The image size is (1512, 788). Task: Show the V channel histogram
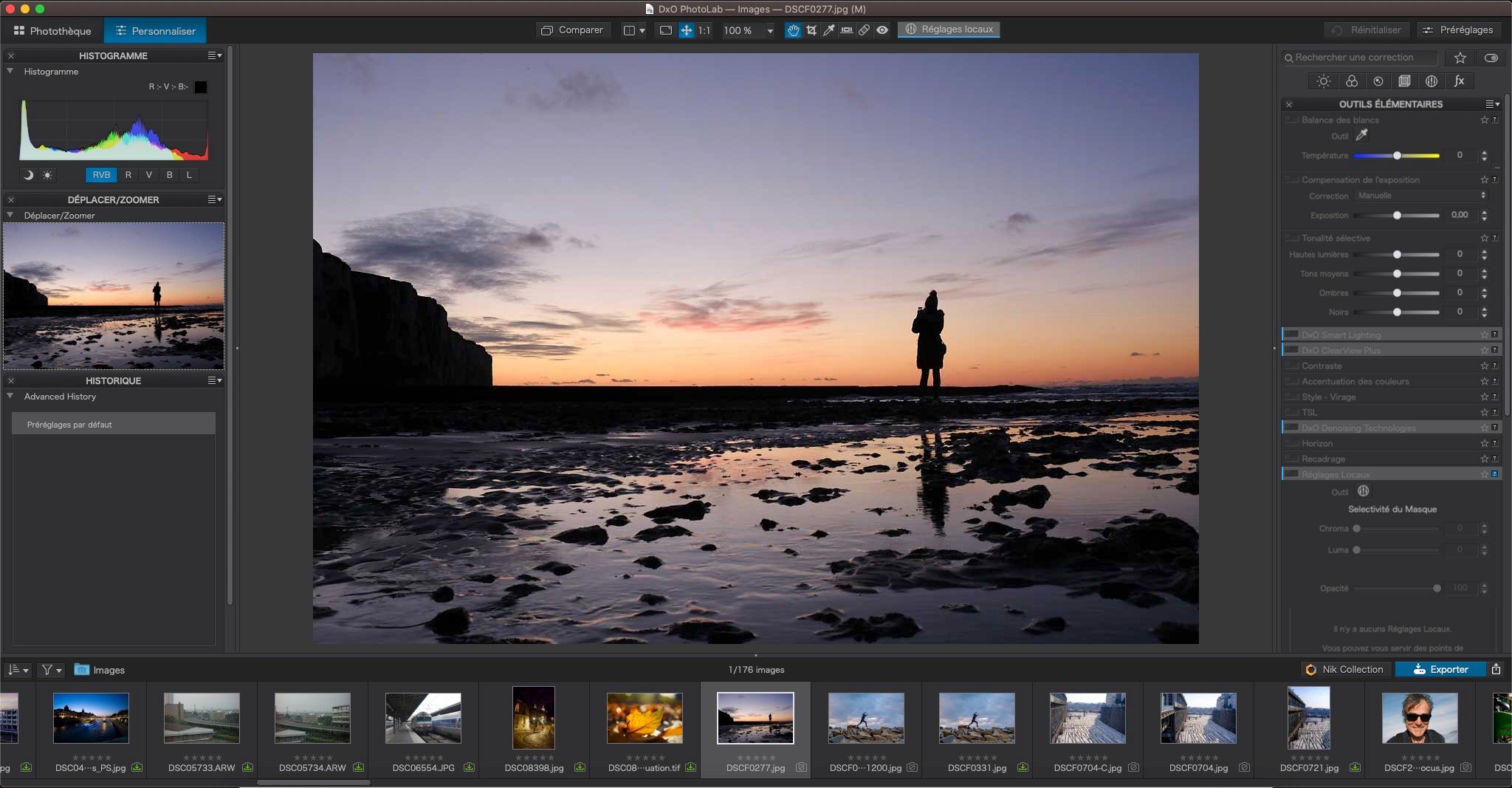(148, 175)
